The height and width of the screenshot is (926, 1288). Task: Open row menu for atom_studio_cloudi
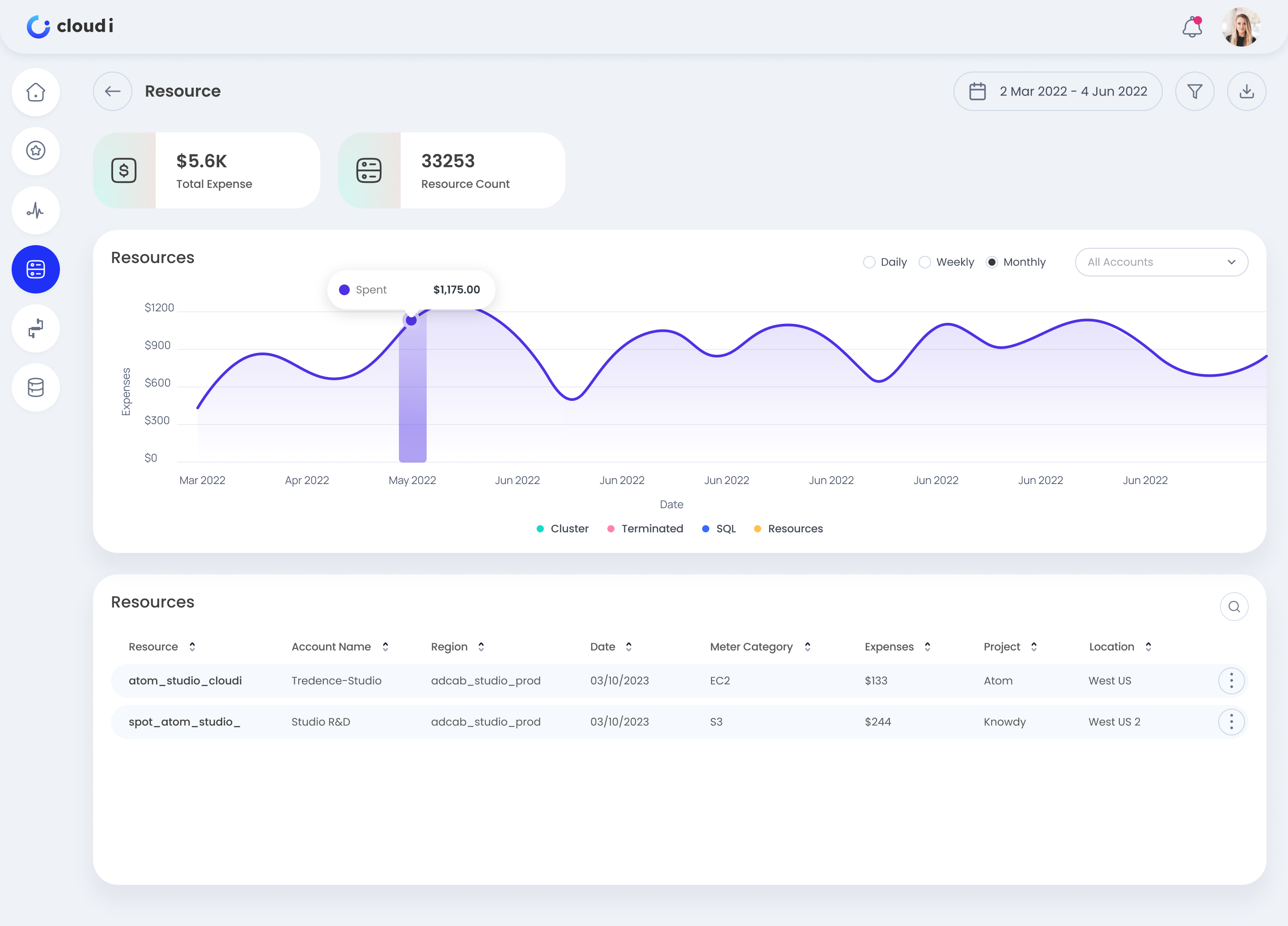tap(1231, 680)
